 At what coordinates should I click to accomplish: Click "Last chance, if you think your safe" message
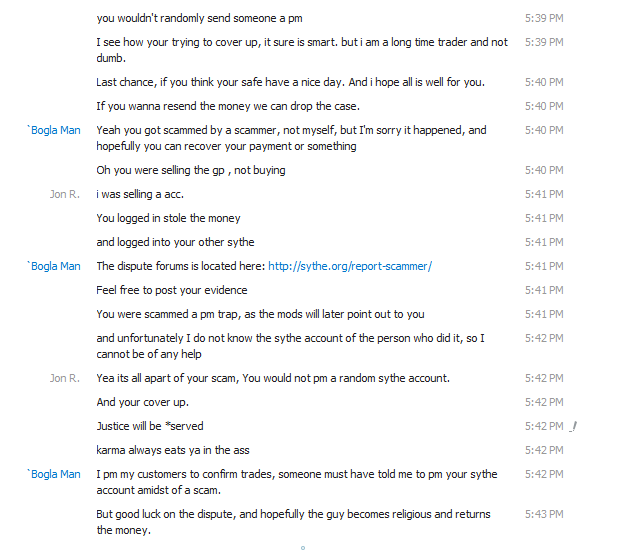(x=290, y=82)
